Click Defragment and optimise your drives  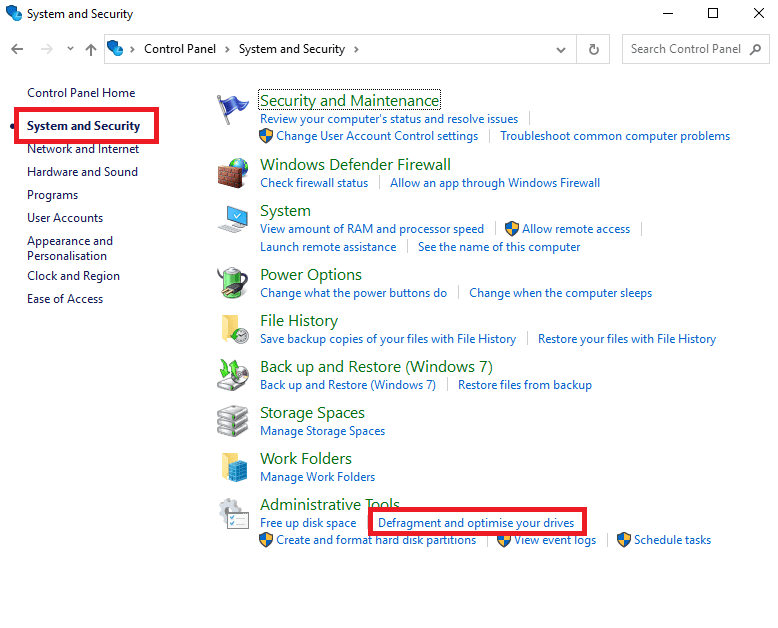pyautogui.click(x=476, y=523)
